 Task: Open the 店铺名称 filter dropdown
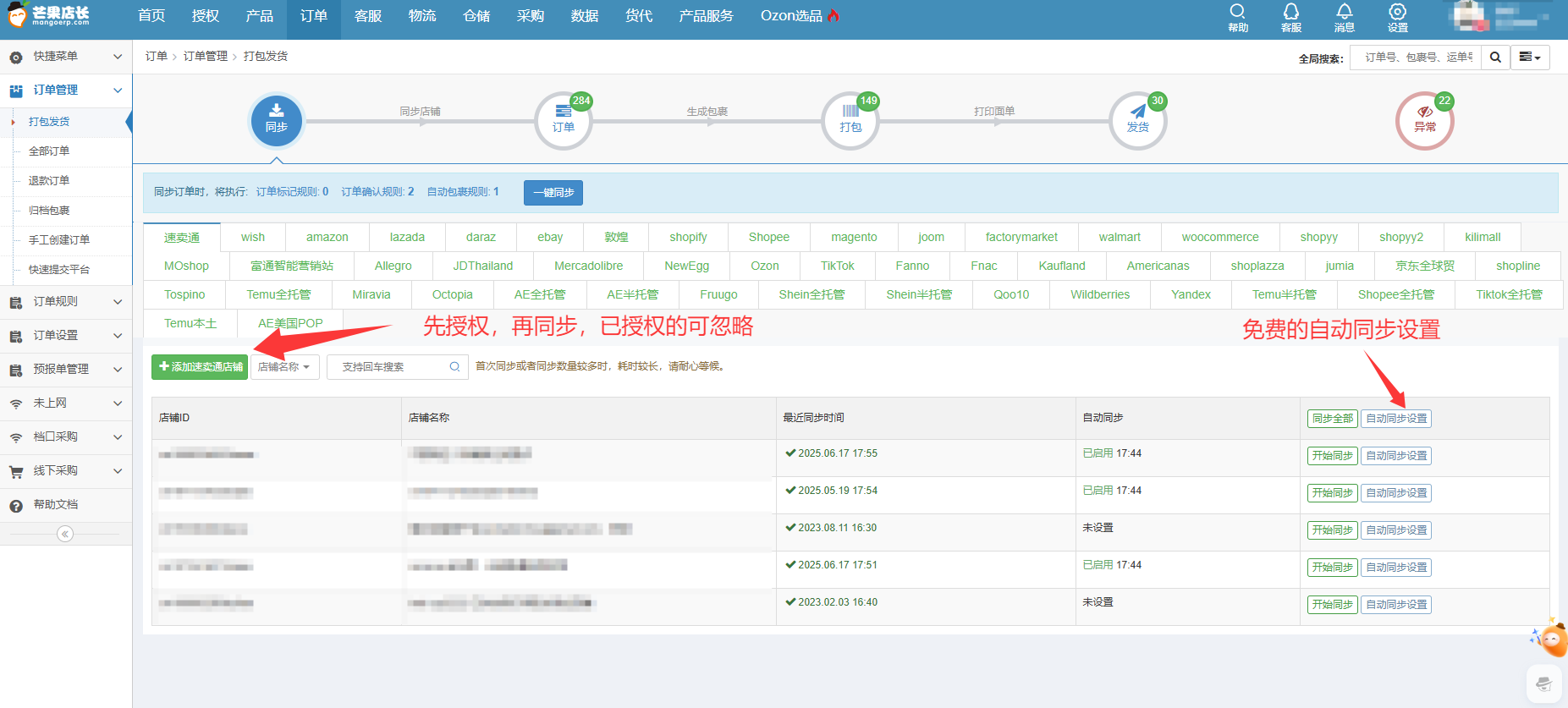284,367
